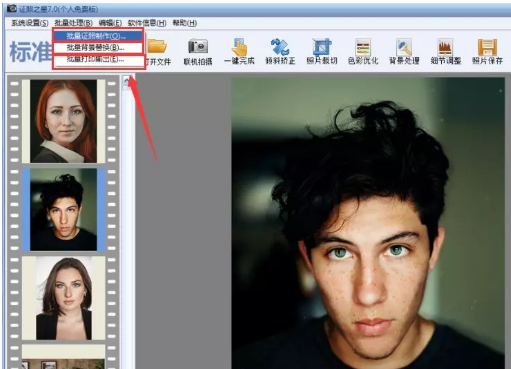Open the 帮助(H) menu
Image resolution: width=511 pixels, height=369 pixels.
185,23
